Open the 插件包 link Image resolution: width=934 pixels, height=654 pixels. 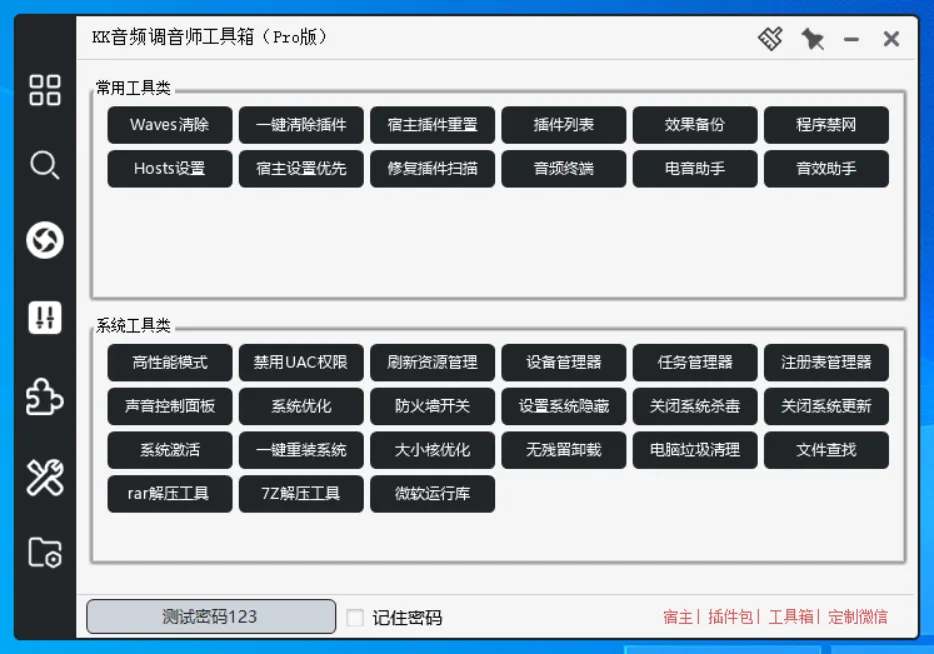(x=730, y=616)
